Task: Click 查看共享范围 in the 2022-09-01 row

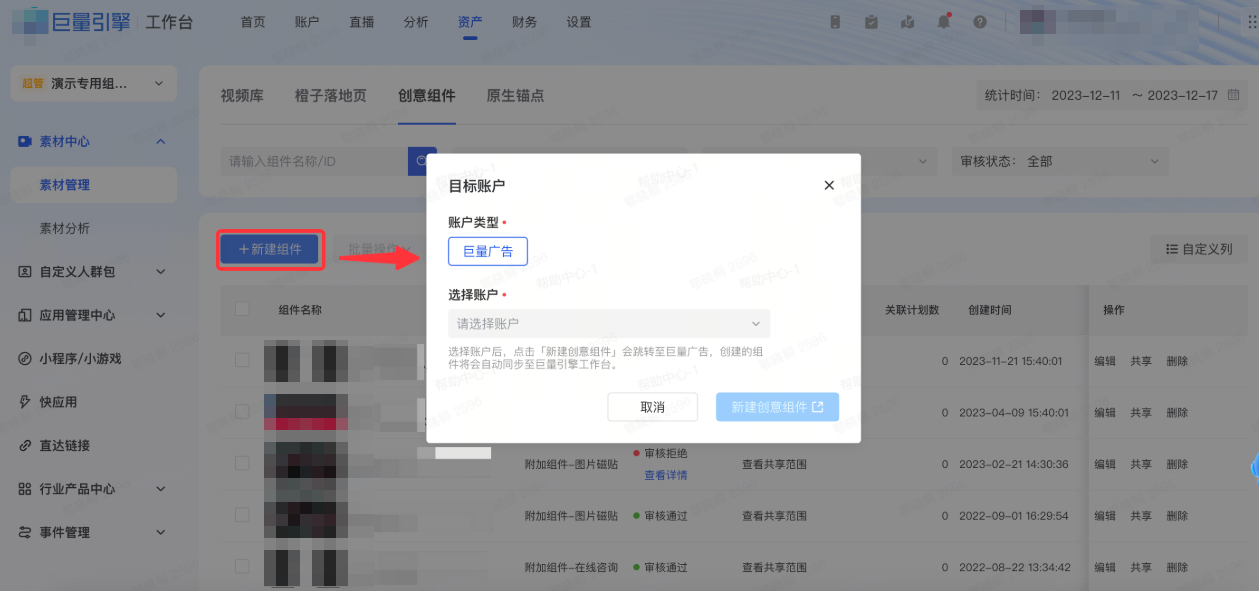Action: (x=774, y=516)
